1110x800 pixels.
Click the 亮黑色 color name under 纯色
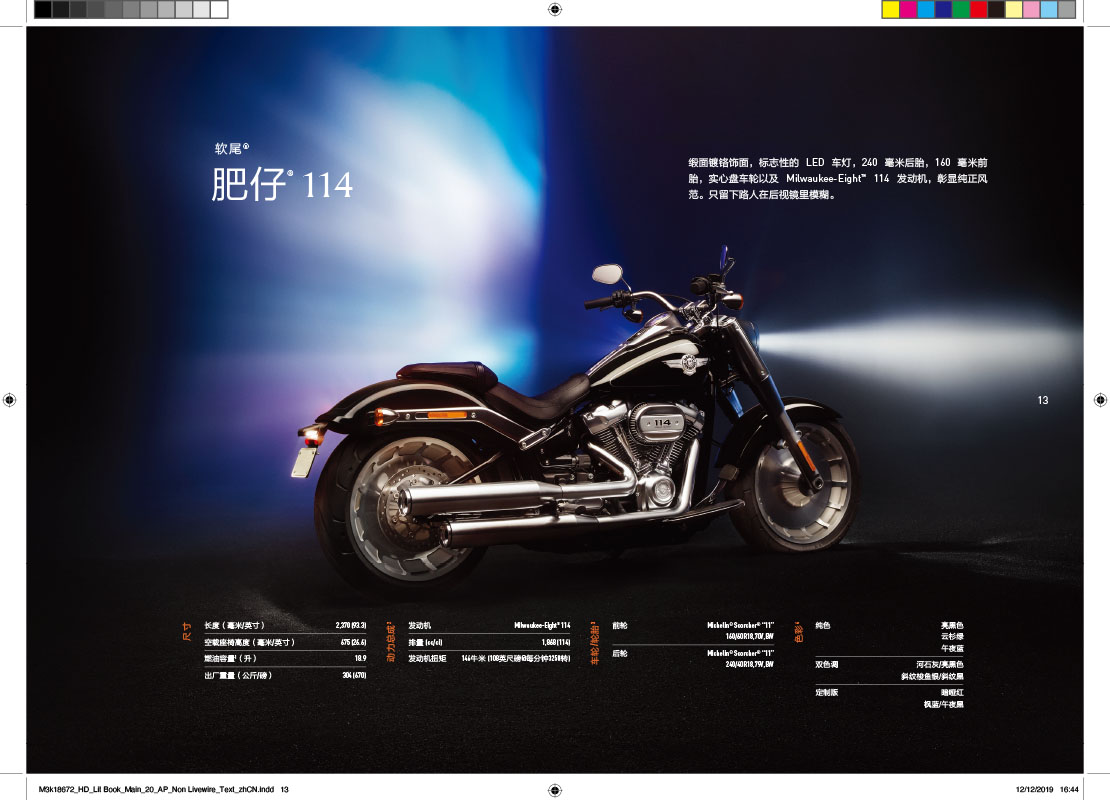point(952,626)
